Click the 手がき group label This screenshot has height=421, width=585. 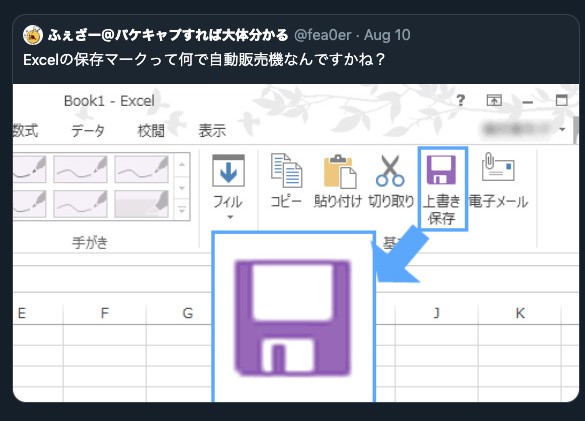pyautogui.click(x=90, y=243)
